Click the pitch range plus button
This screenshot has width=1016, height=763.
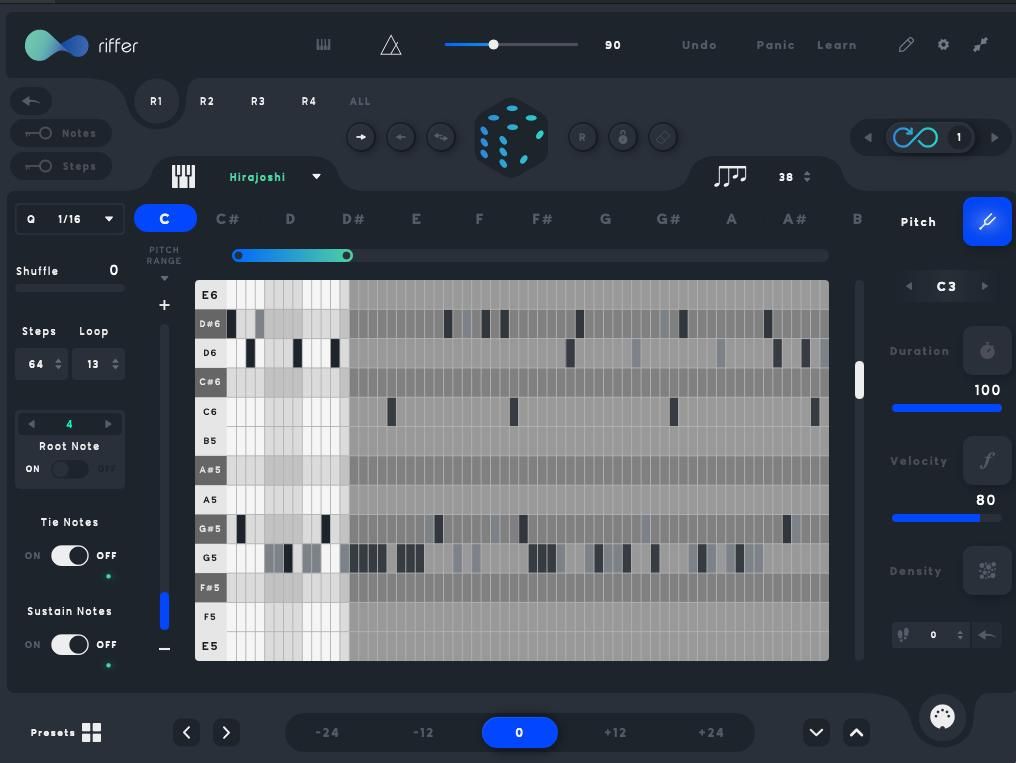tap(165, 304)
